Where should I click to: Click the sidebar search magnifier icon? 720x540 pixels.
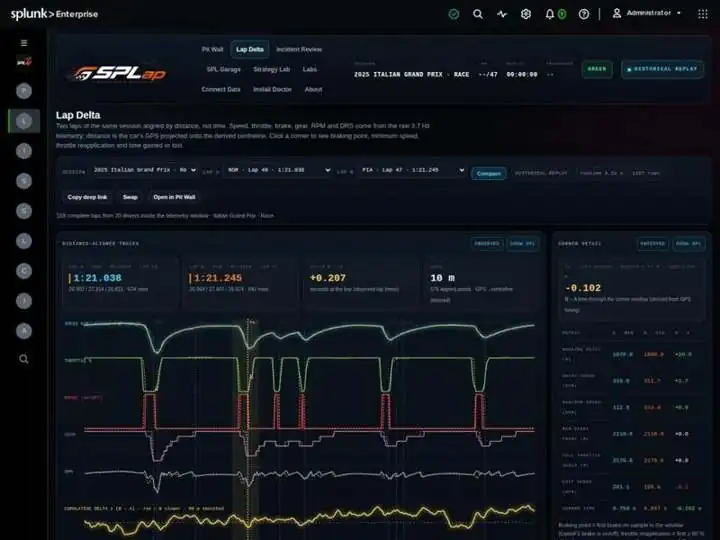24,359
